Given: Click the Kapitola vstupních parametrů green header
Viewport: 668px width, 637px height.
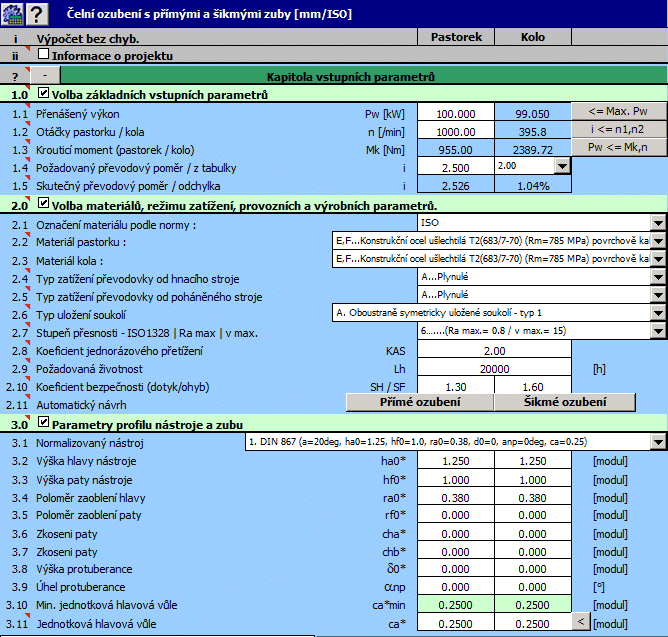Looking at the screenshot, I should point(364,76).
